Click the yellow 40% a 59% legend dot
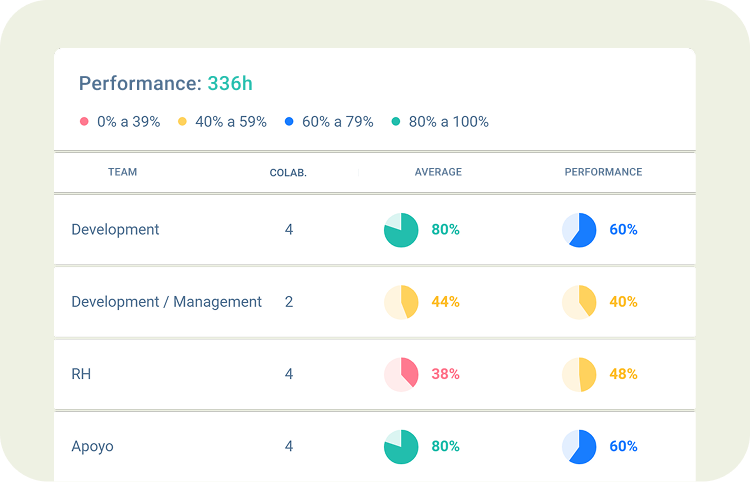750x482 pixels. [x=182, y=122]
